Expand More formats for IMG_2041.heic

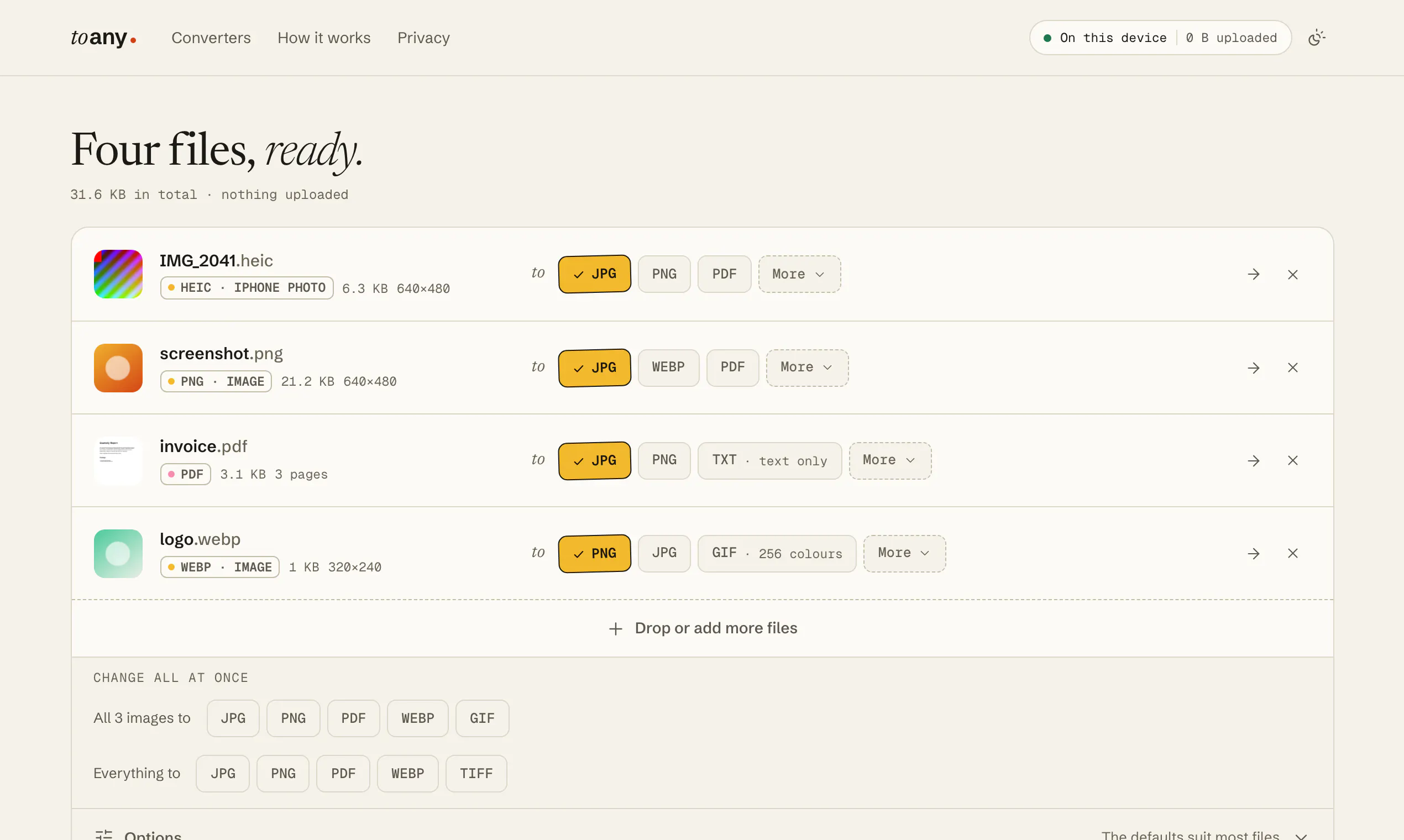tap(799, 274)
